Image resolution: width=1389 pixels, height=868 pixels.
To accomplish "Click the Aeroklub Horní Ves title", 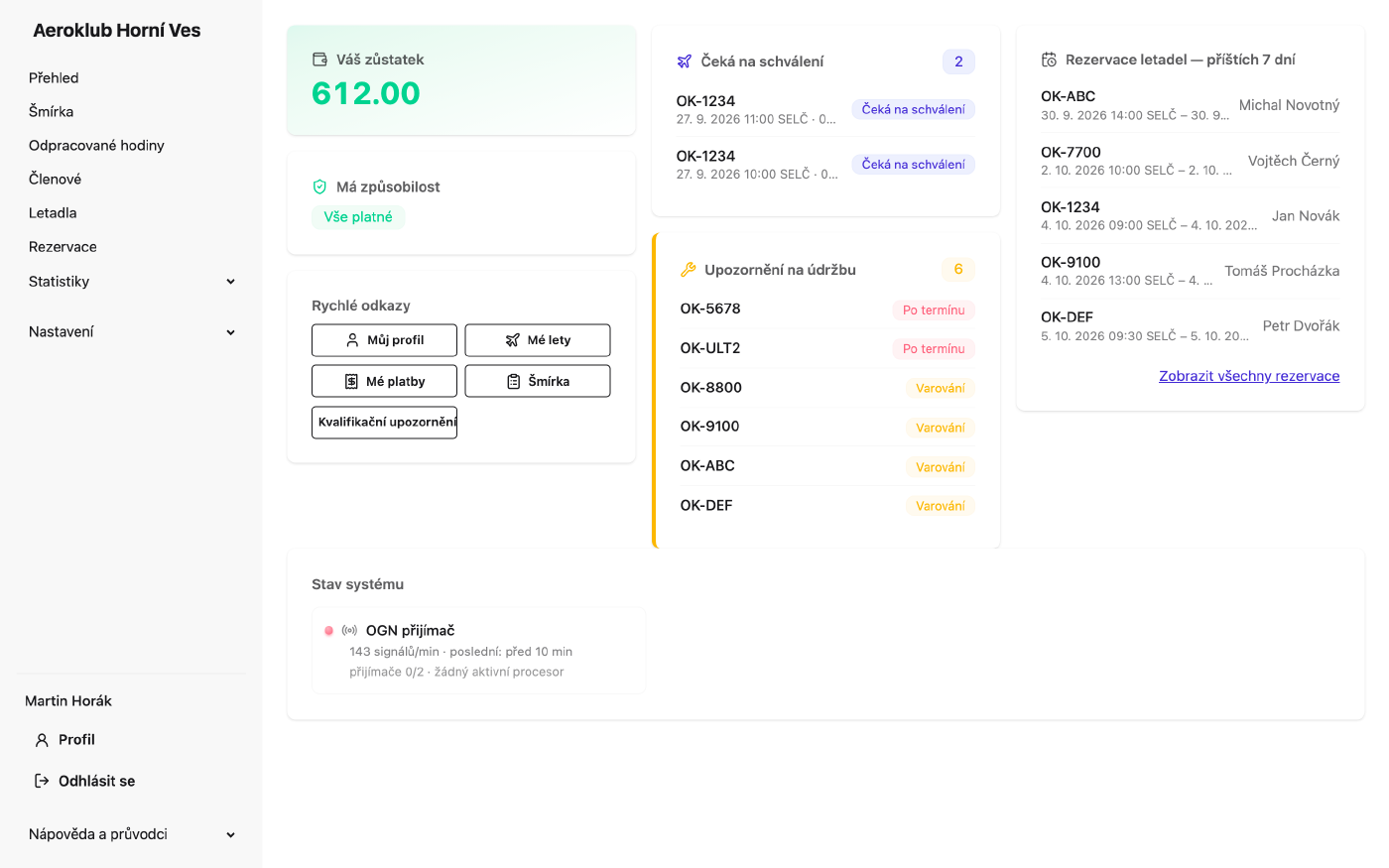I will pos(117,31).
